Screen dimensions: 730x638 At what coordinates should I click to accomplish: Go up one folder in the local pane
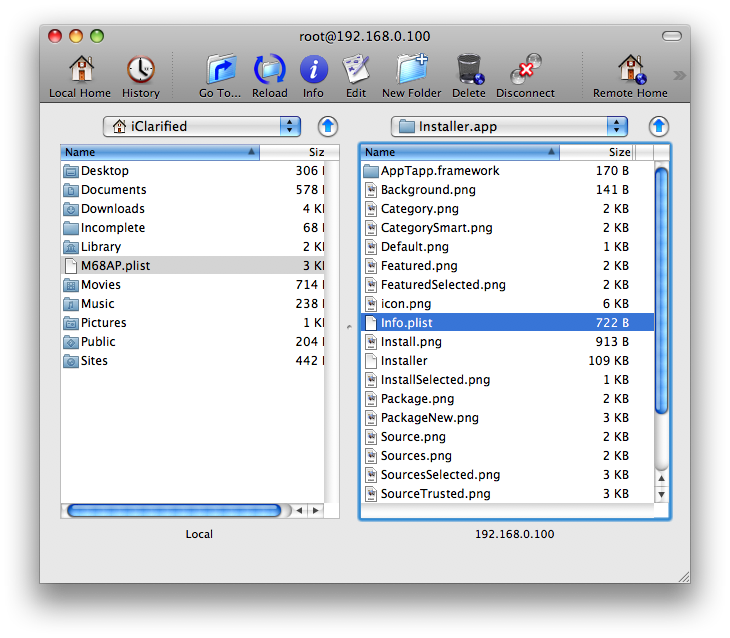pyautogui.click(x=328, y=127)
